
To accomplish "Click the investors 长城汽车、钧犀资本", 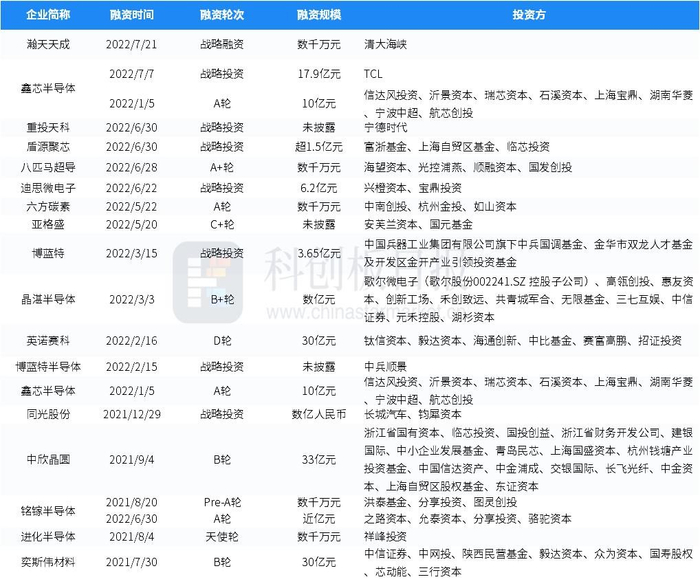I will [x=412, y=414].
